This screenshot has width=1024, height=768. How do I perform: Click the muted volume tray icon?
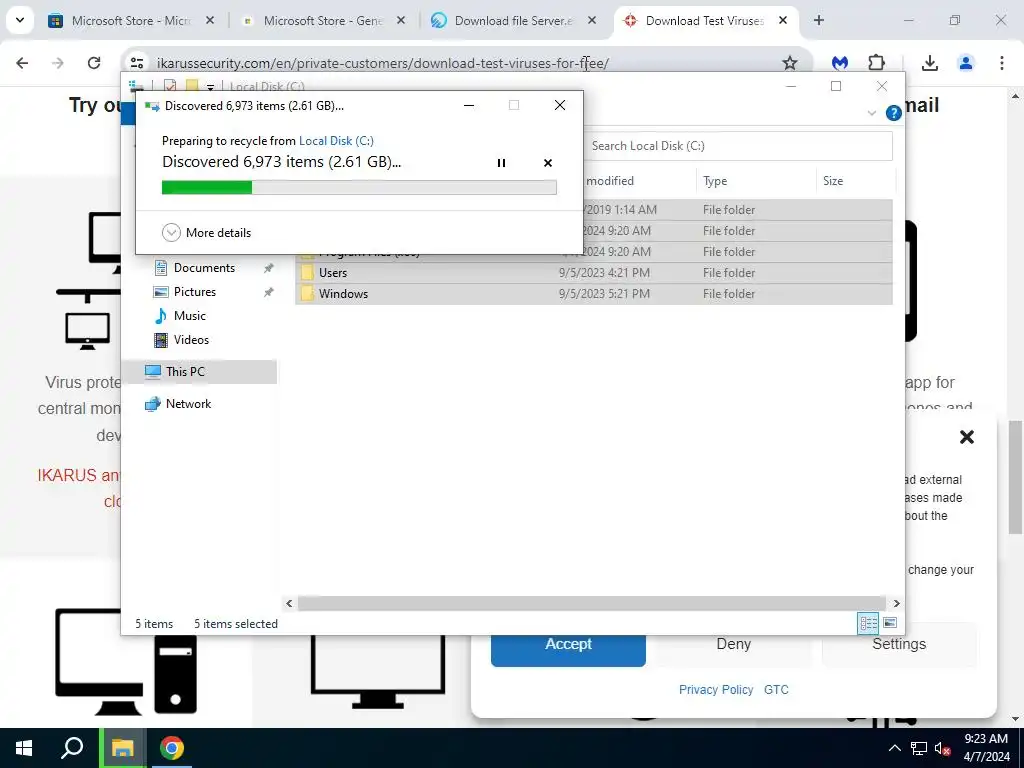coord(942,748)
